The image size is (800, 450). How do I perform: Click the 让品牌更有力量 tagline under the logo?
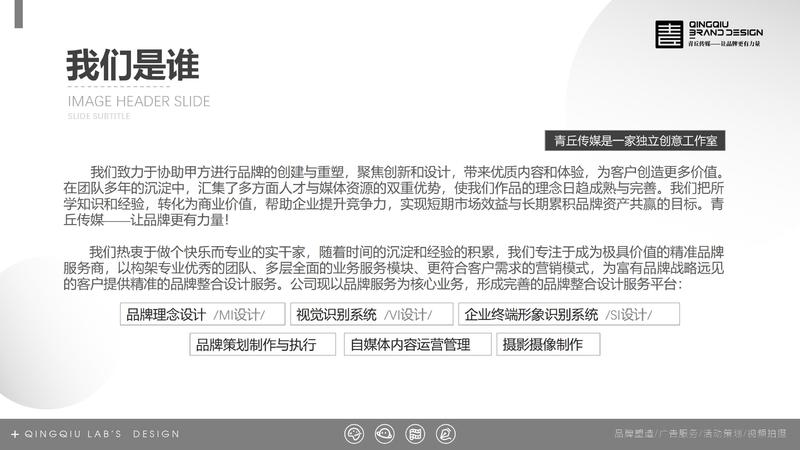pos(740,44)
